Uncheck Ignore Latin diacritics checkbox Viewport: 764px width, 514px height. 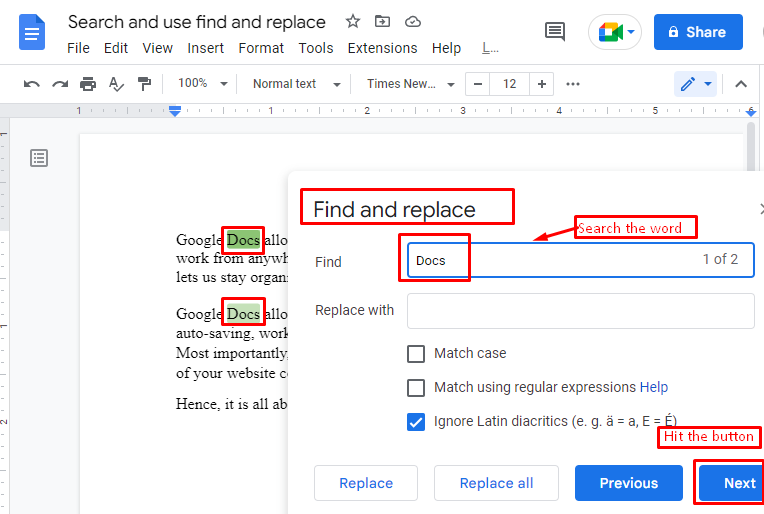coord(416,421)
